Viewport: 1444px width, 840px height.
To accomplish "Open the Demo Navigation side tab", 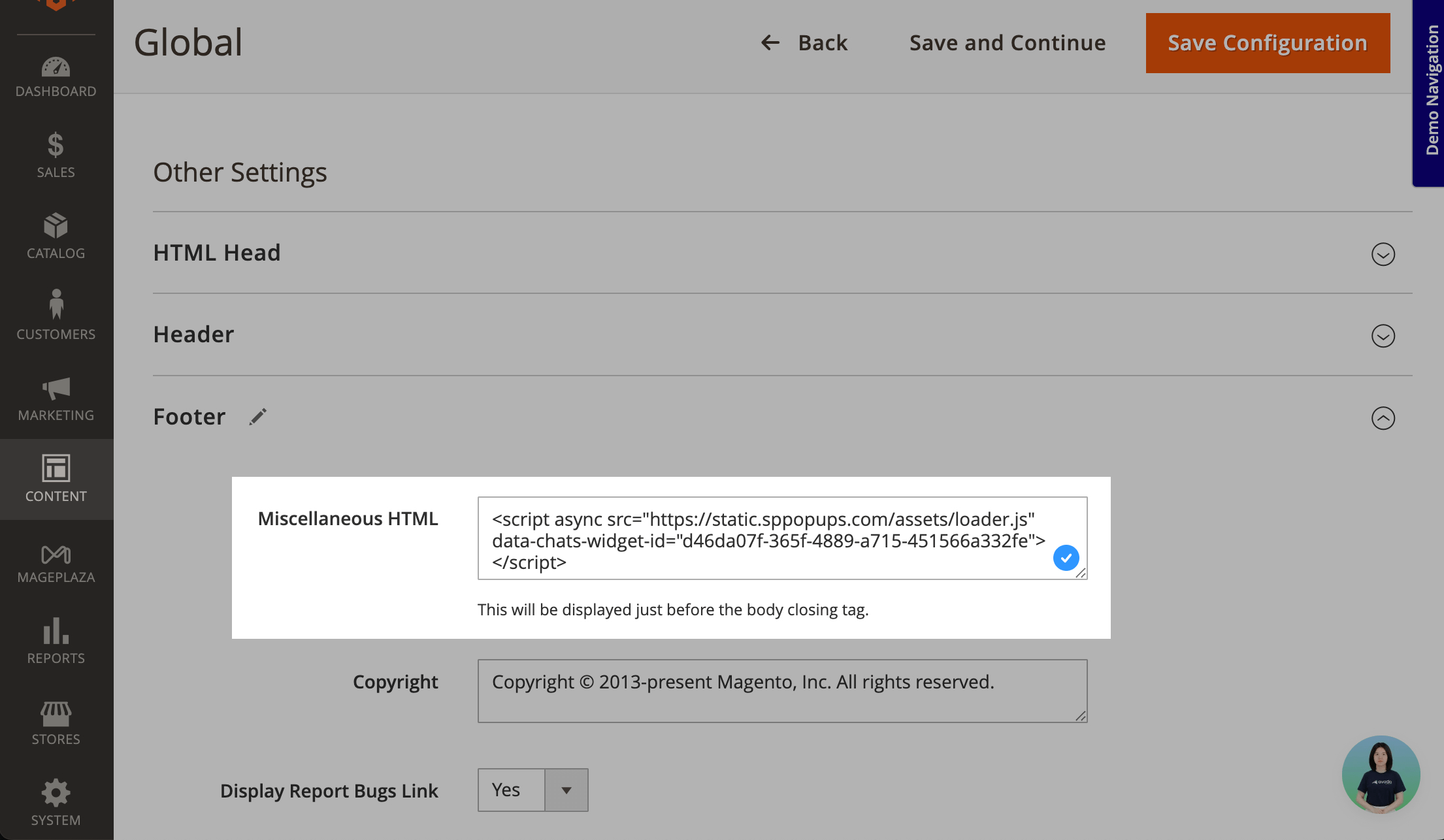I will (x=1429, y=91).
